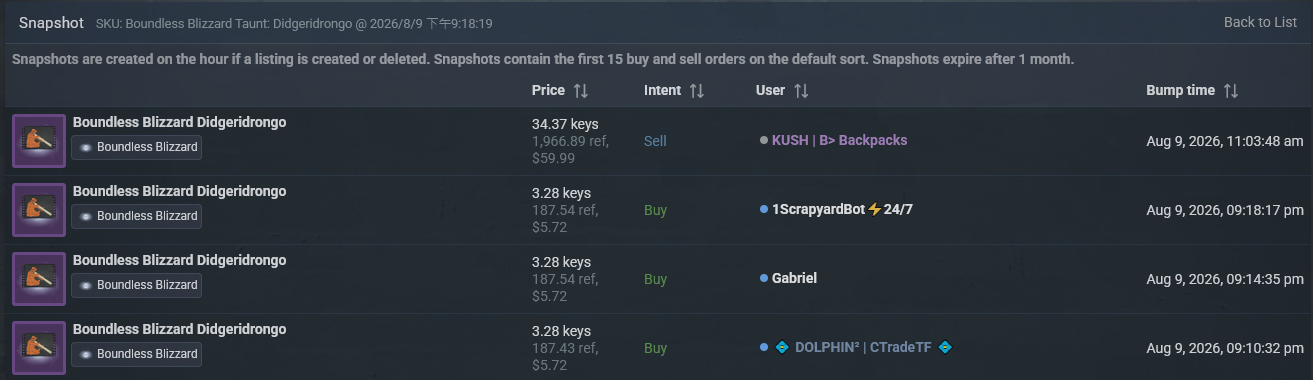Open the first Didgeridrongo item icon
The height and width of the screenshot is (380, 1313).
(39, 141)
